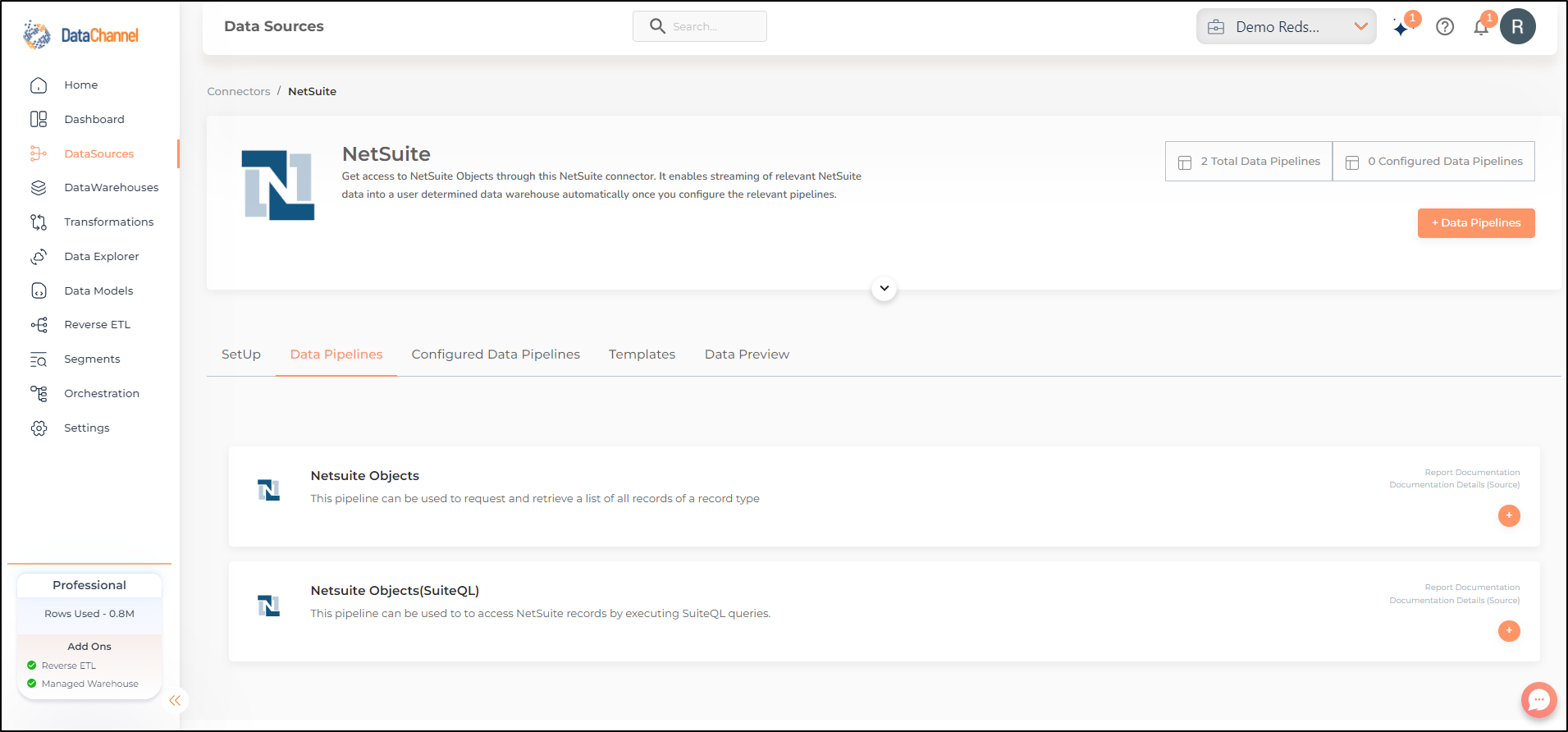This screenshot has height=732, width=1568.
Task: Click the Netsuite Objects(SuiteQL) title
Action: click(x=395, y=591)
